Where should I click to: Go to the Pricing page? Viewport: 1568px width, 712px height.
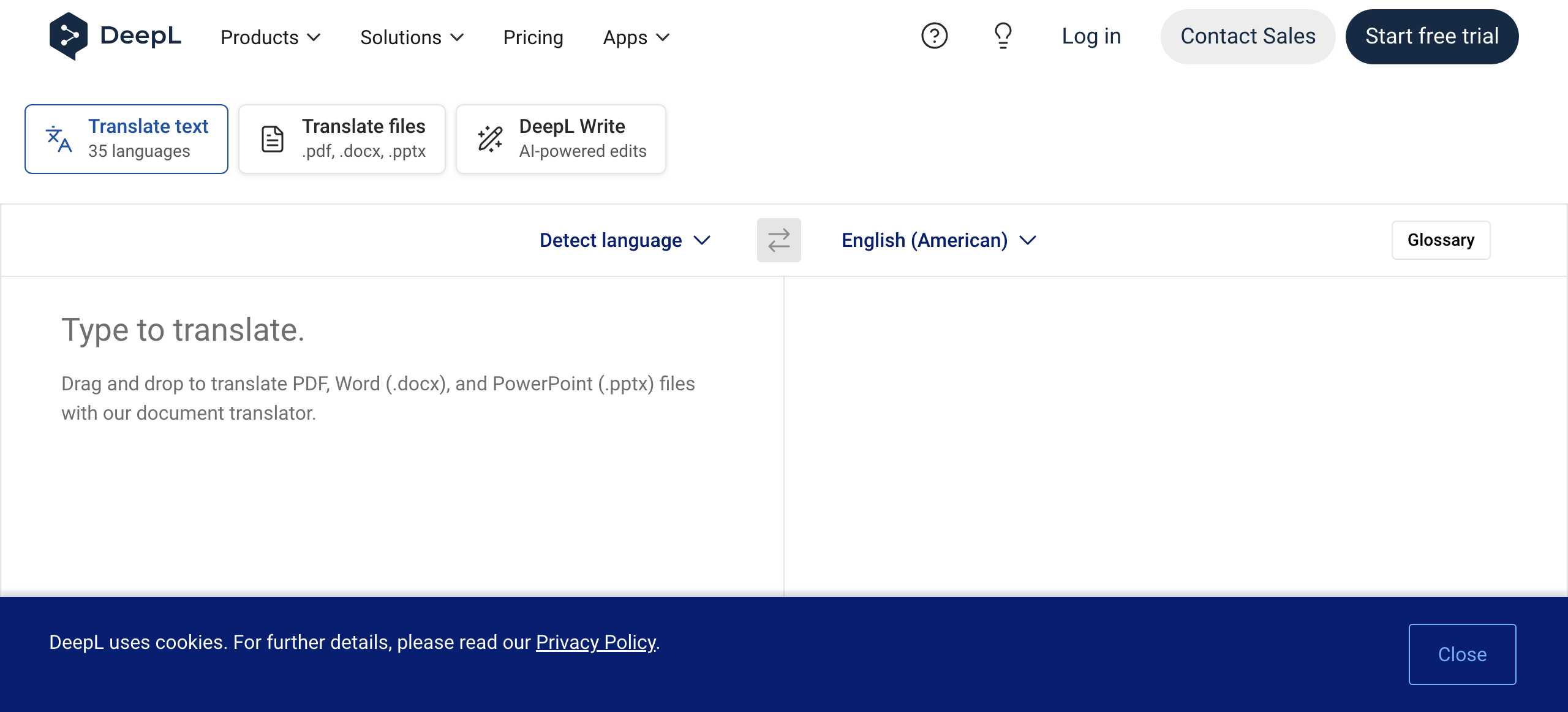[x=533, y=37]
